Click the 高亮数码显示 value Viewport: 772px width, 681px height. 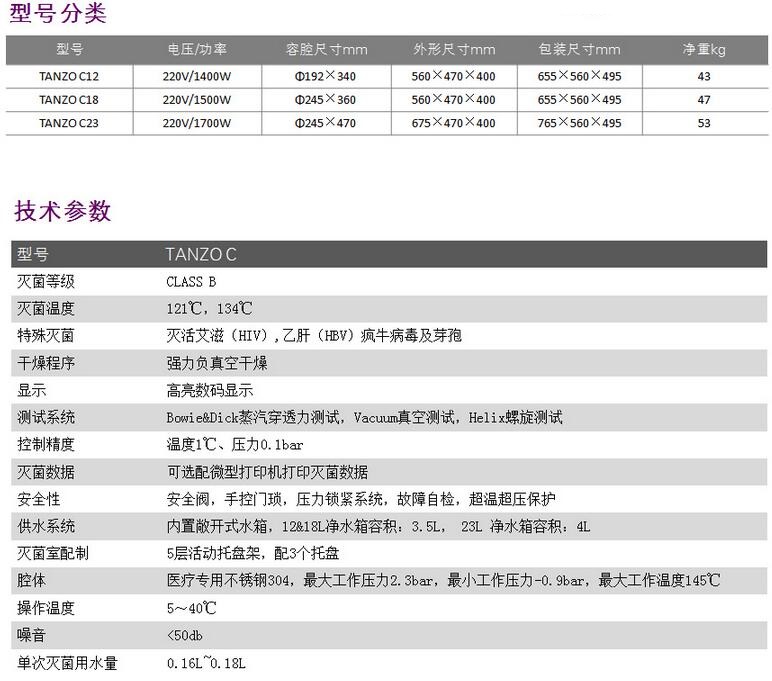pyautogui.click(x=210, y=390)
